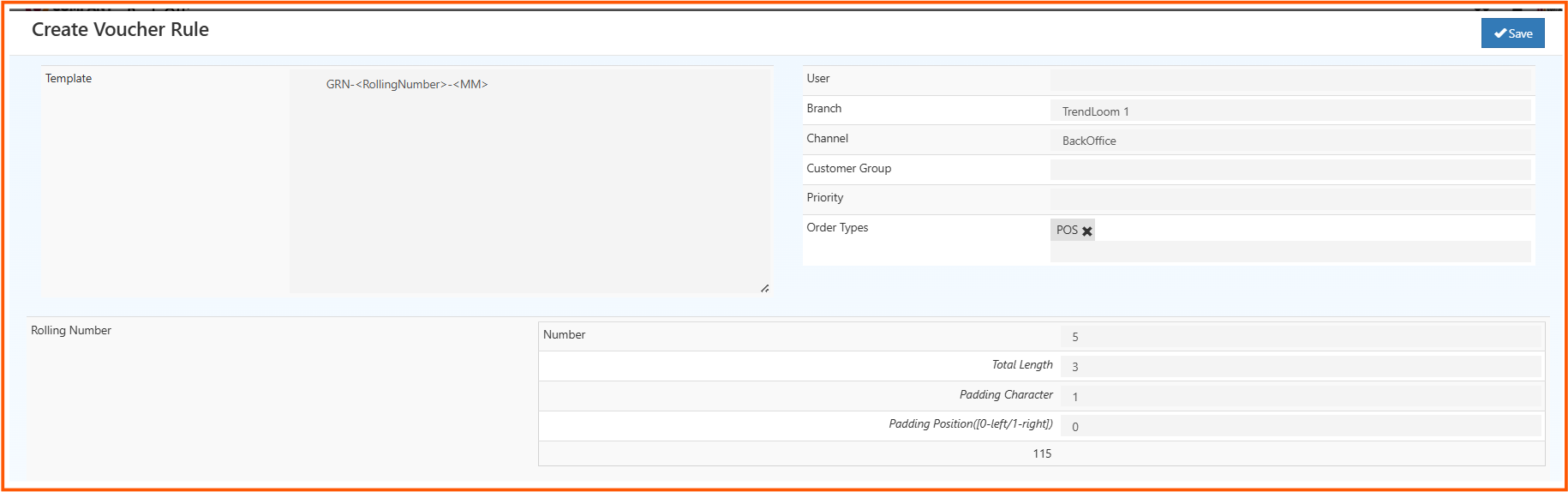Grab the Template box resize handle
The height and width of the screenshot is (492, 1568).
click(x=764, y=288)
